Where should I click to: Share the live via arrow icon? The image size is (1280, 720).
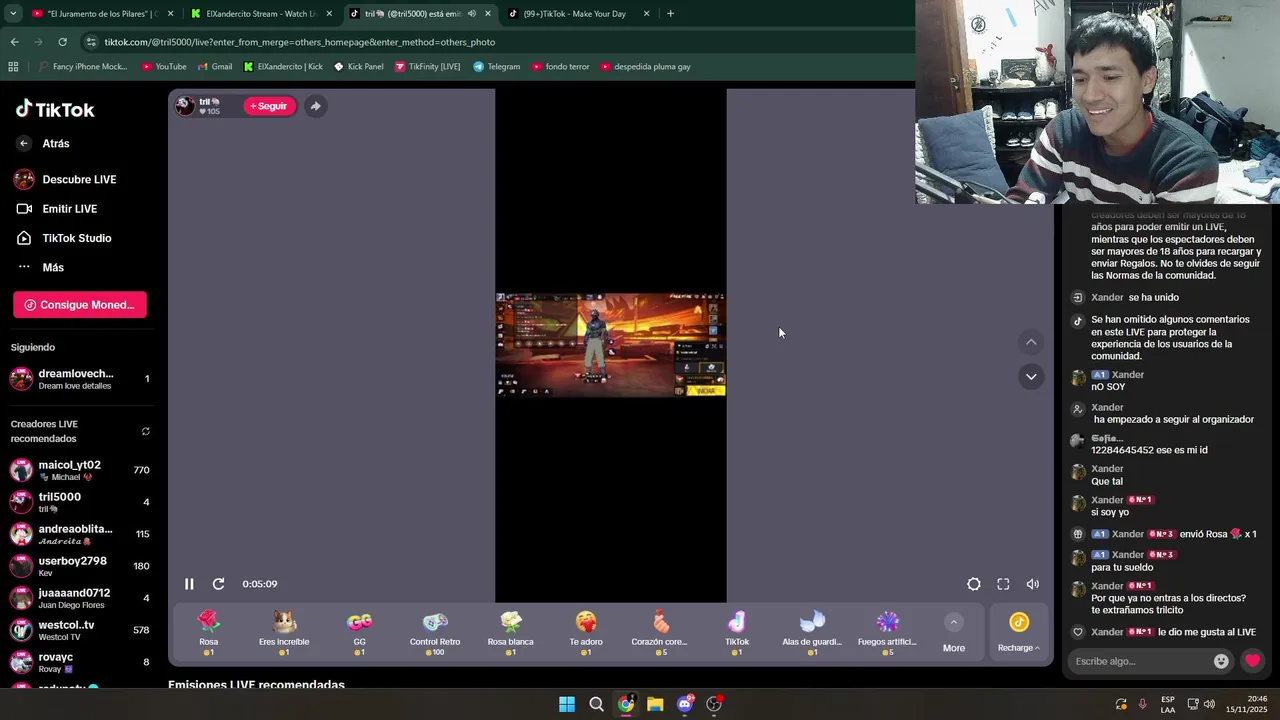pos(315,106)
